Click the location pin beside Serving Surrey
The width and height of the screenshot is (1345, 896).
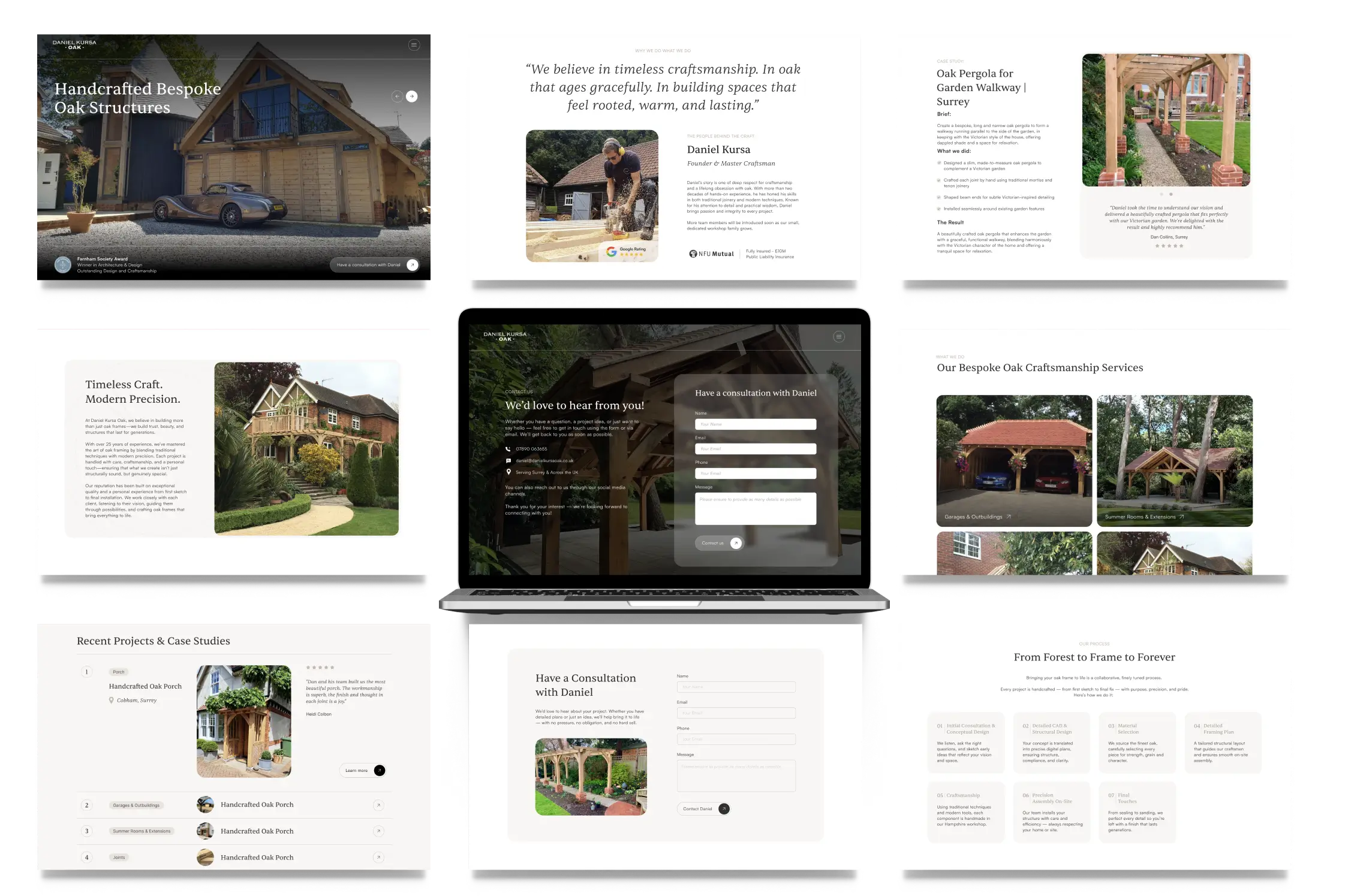tap(508, 472)
